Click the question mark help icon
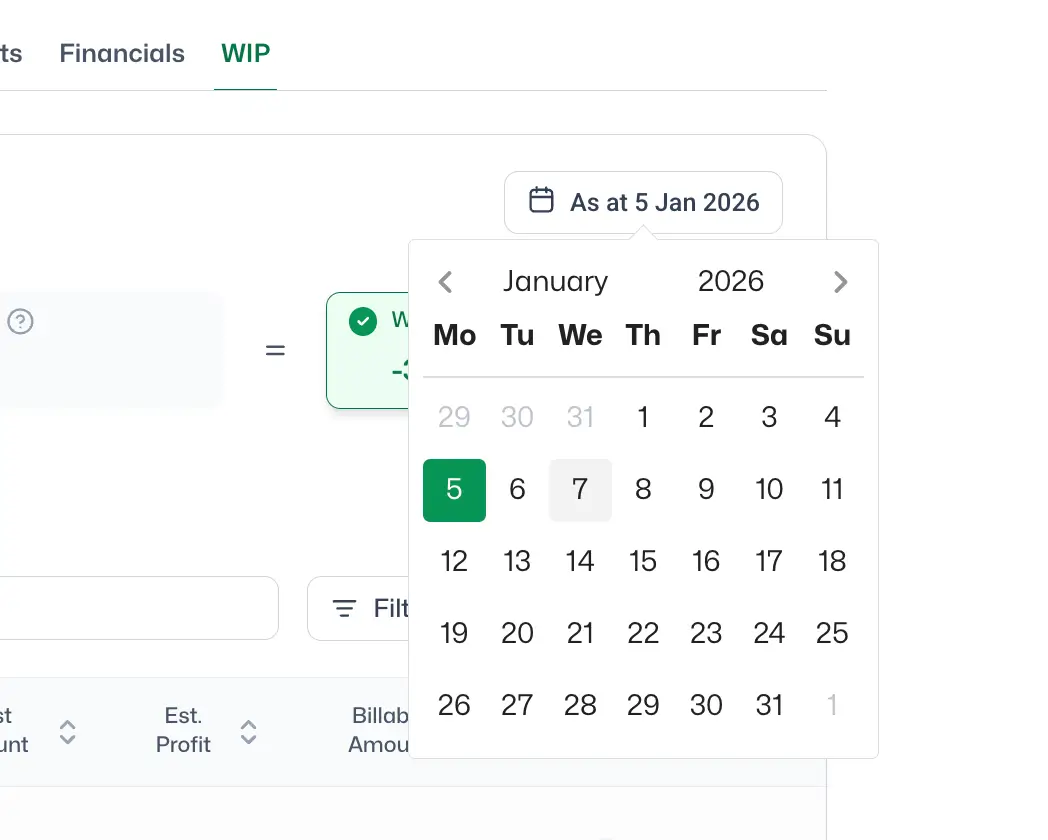 [21, 321]
